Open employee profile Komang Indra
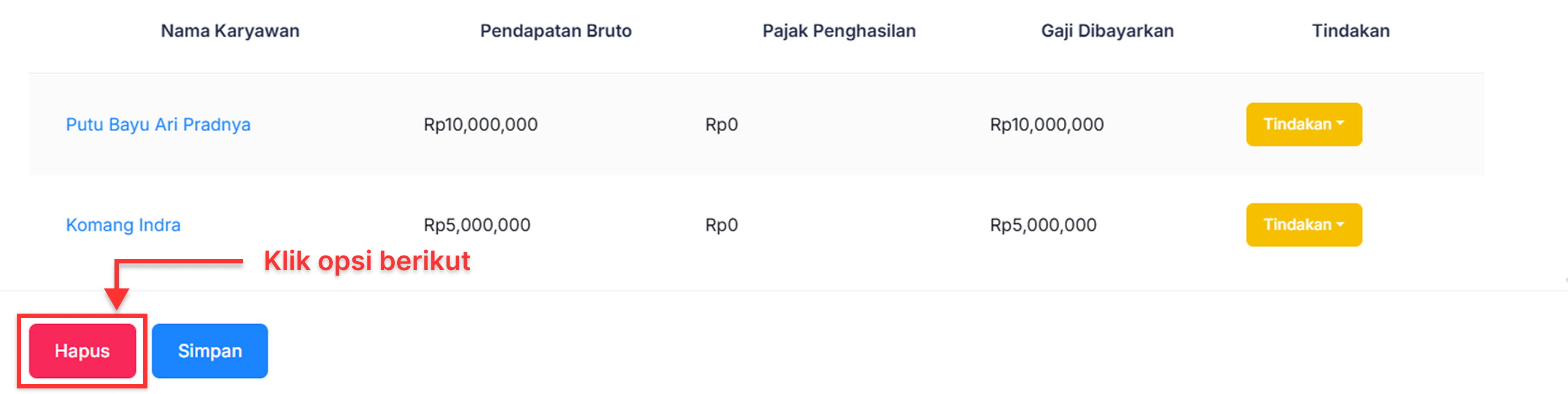Screen dimensions: 1568x394 [123, 224]
